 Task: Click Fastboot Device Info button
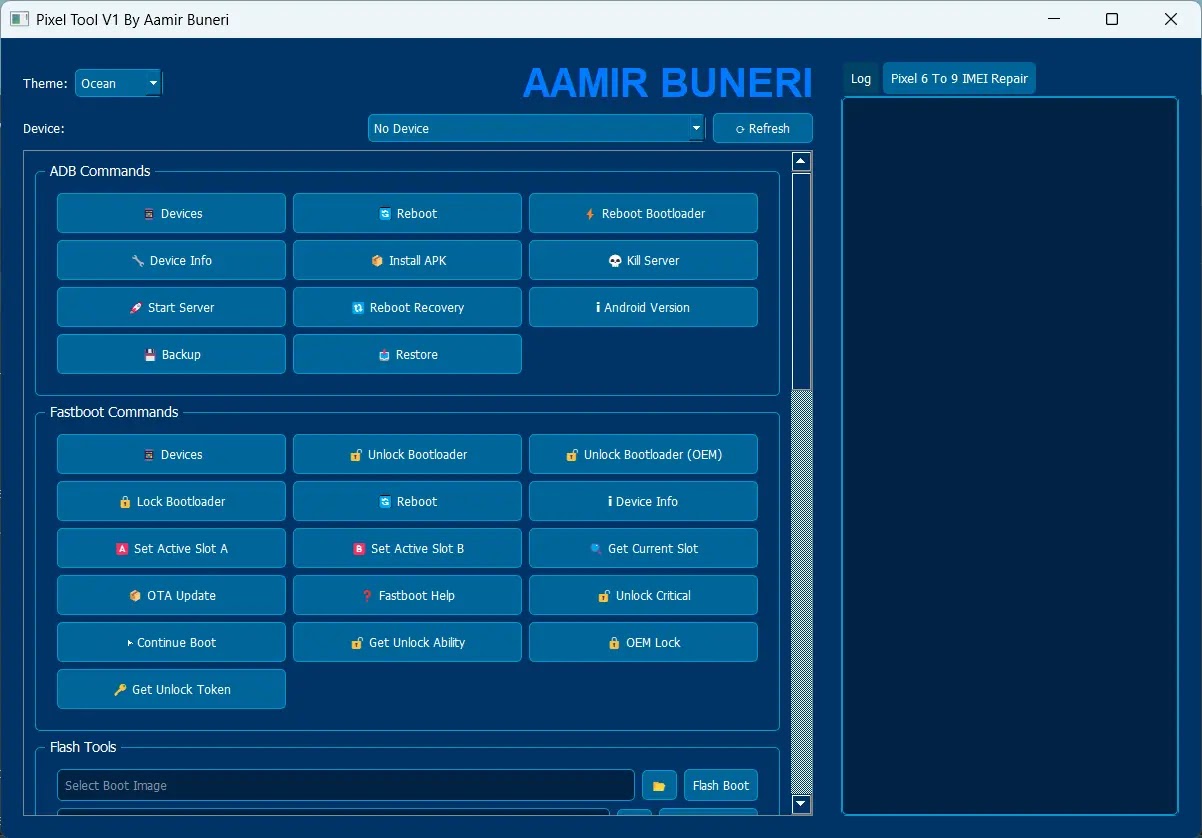(x=643, y=501)
